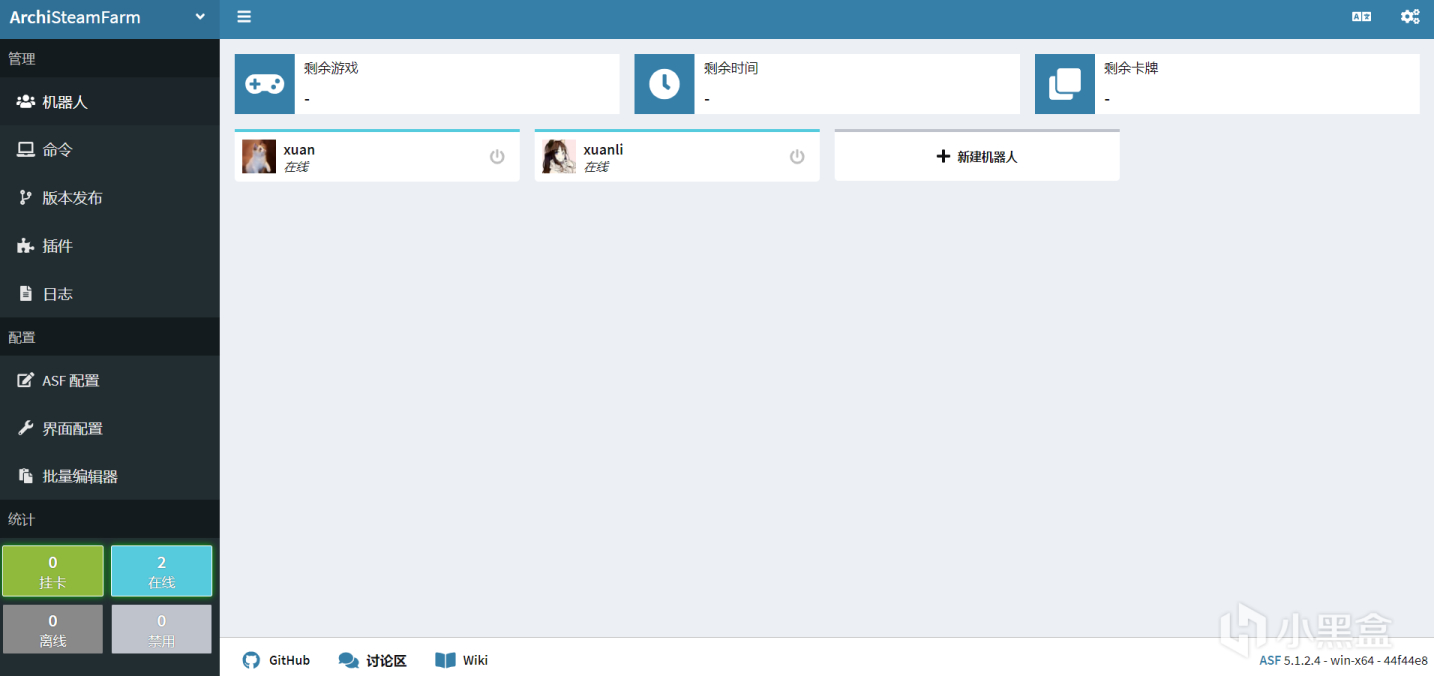This screenshot has height=676, width=1434.
Task: Open the 版本发布 releases menu item
Action: click(x=110, y=198)
